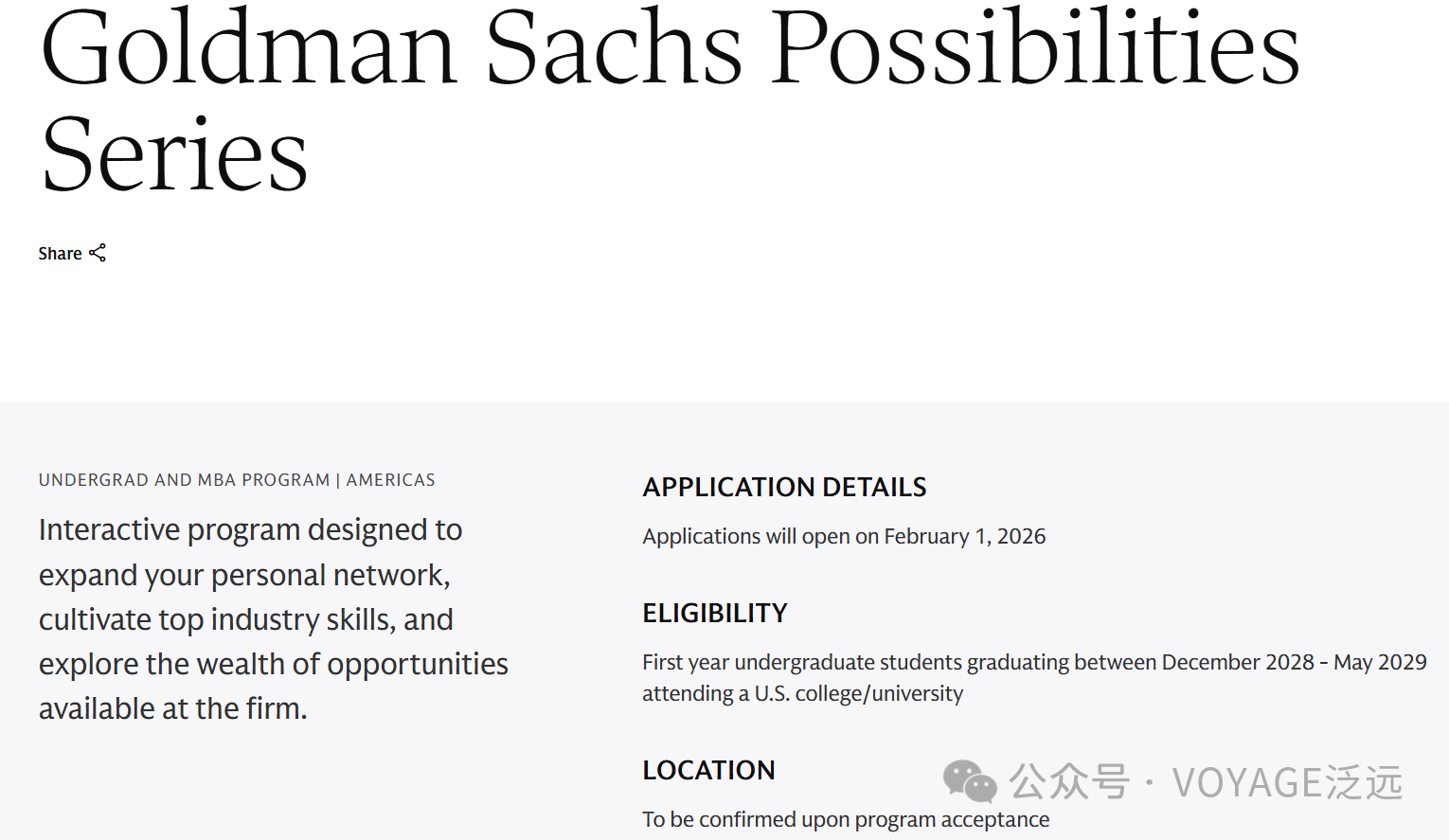Click the explore the wealth of opportunities line

[273, 664]
